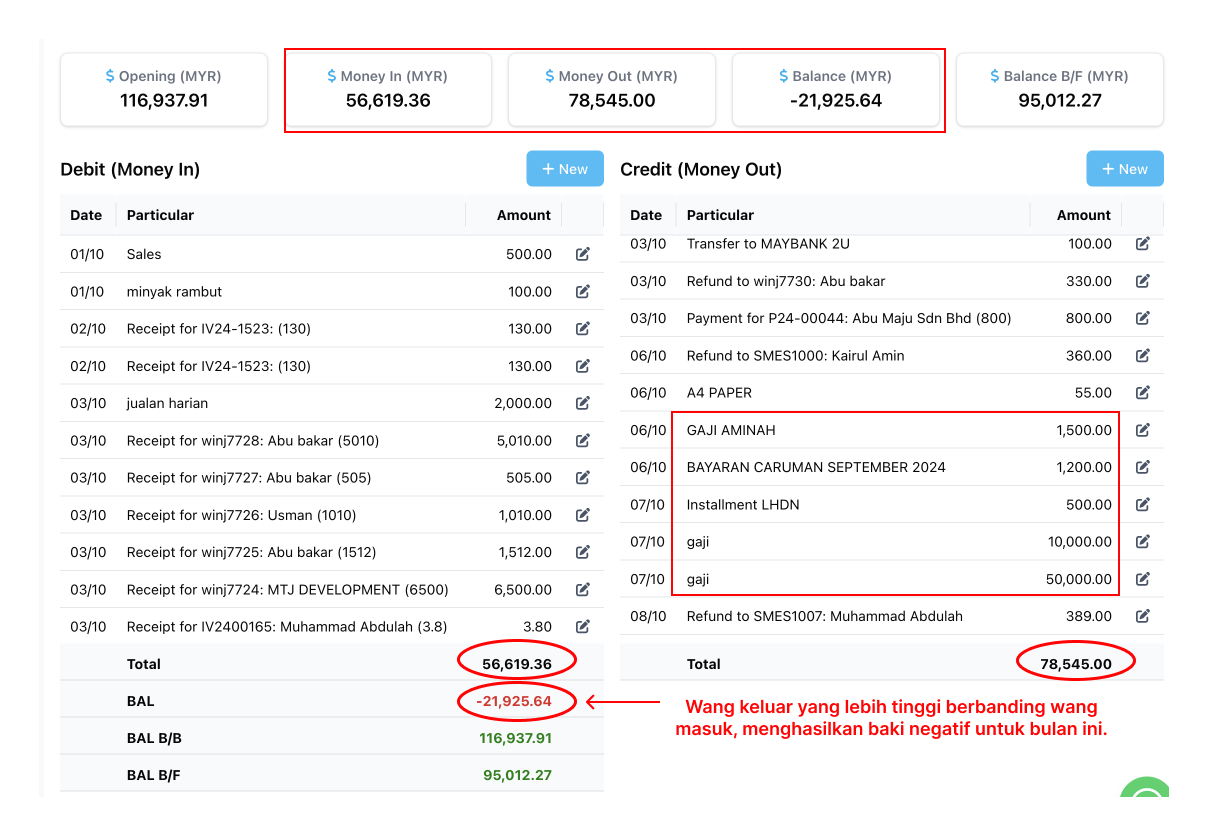The width and height of the screenshot is (1208, 835).
Task: Edit the A4 PAPER credit row
Action: [1143, 392]
